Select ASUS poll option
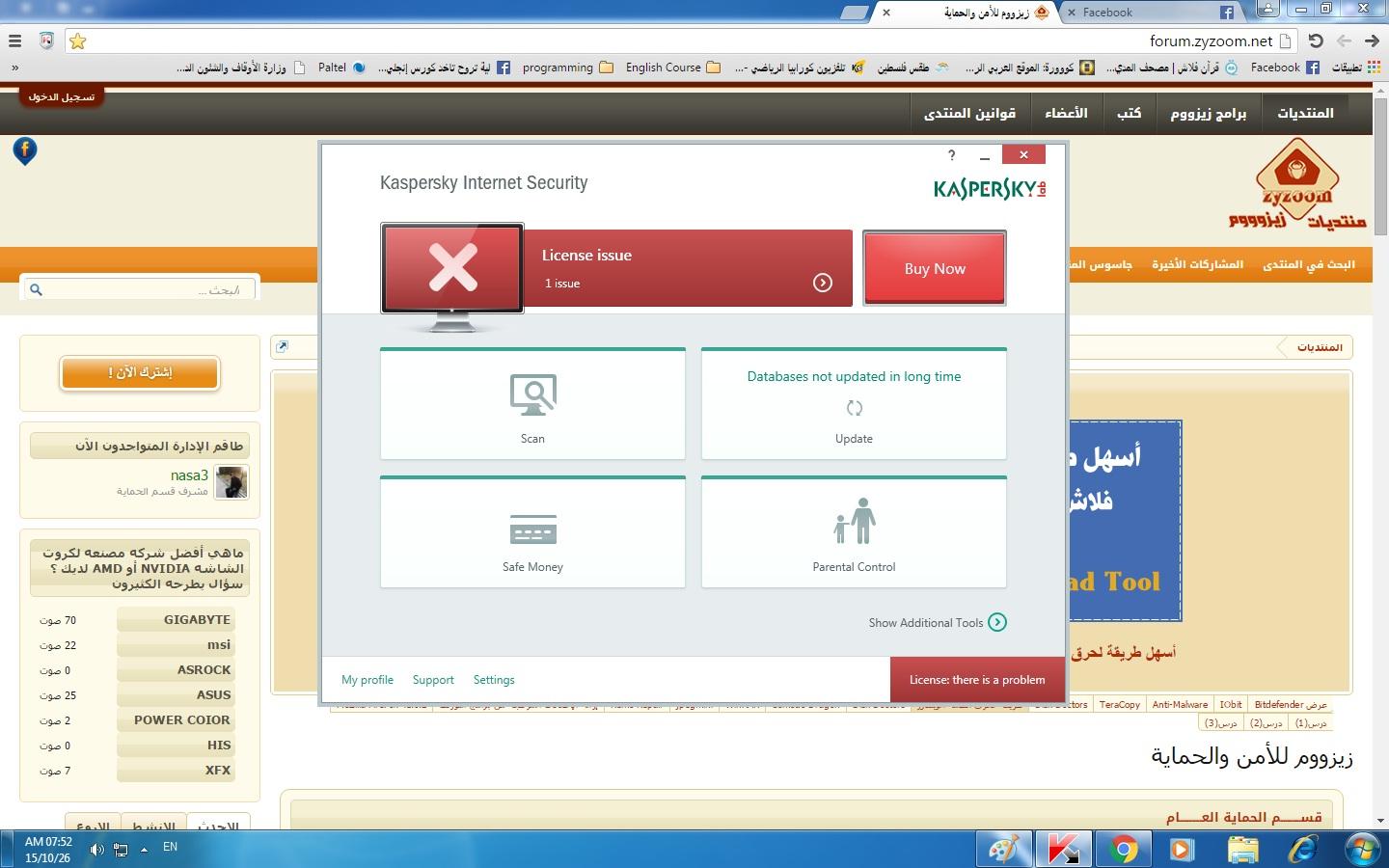Screen dimensions: 1389x868 click(176, 695)
